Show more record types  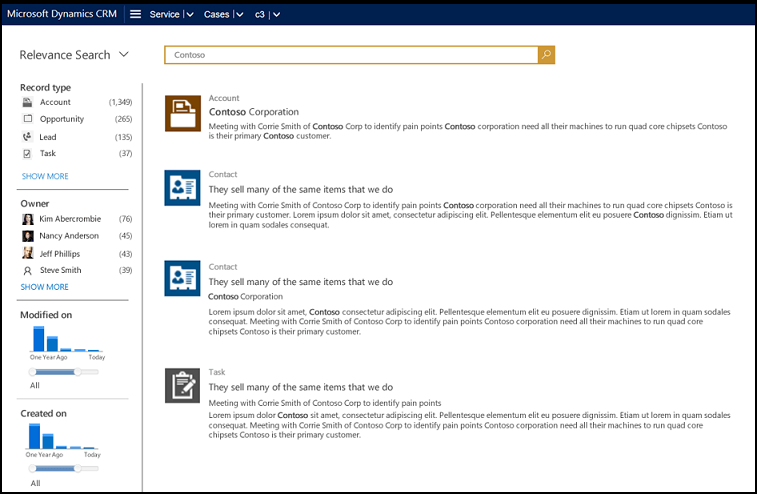click(x=45, y=176)
